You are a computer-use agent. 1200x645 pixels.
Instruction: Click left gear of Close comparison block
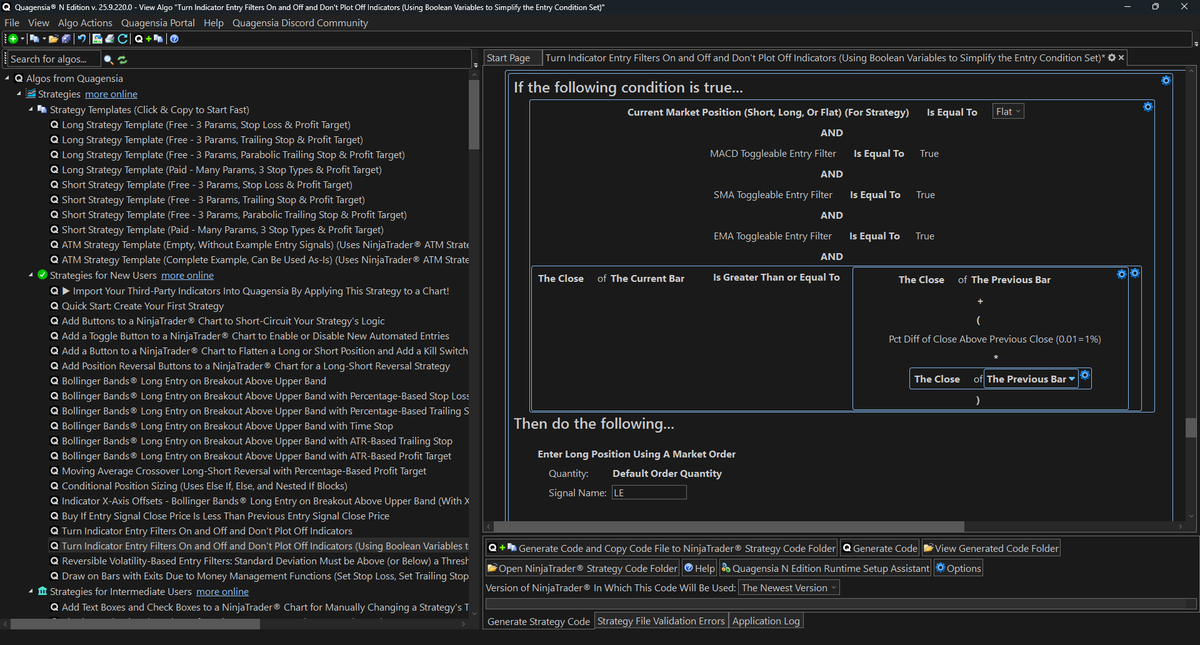pos(1122,273)
